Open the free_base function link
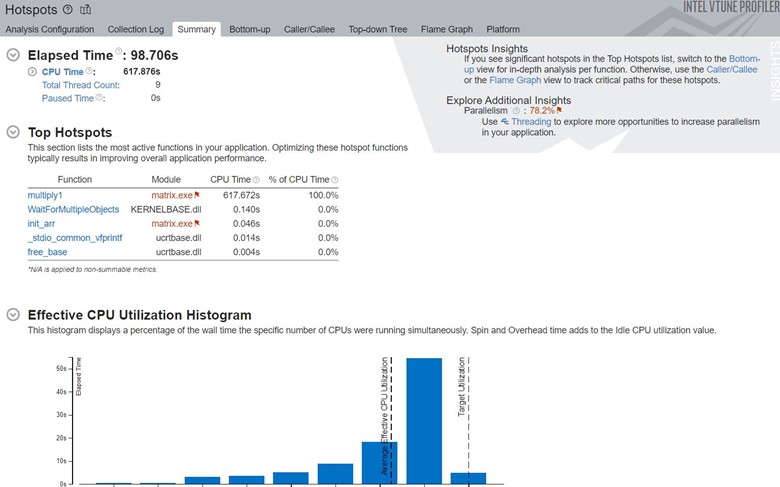Image resolution: width=780 pixels, height=487 pixels. (47, 252)
